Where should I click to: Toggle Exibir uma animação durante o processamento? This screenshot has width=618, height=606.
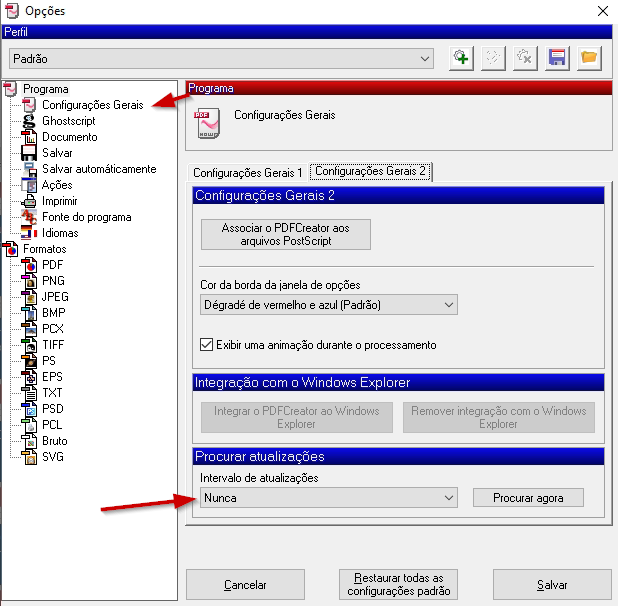(x=207, y=345)
